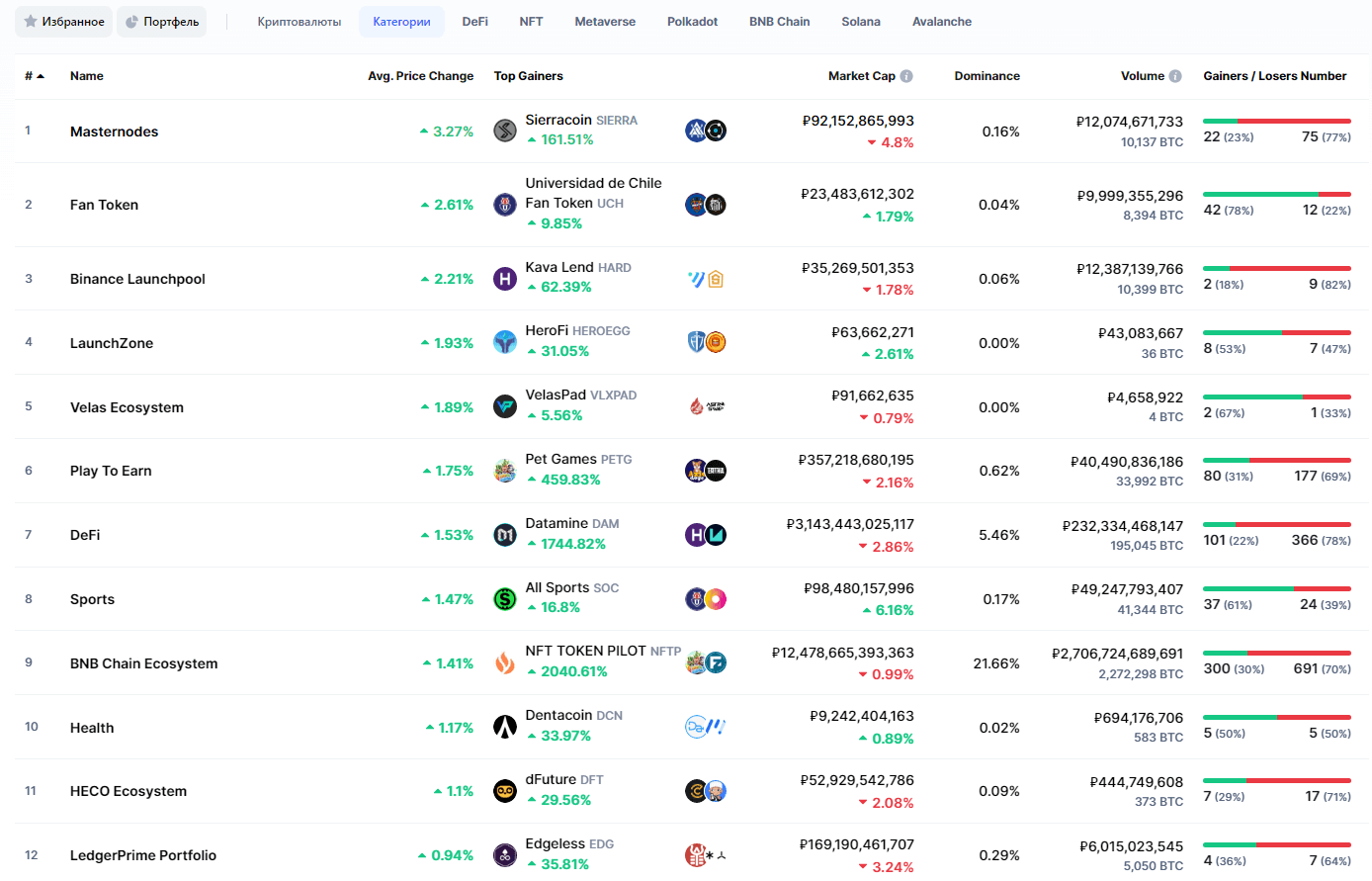Click the Dentacoin logo icon

(505, 727)
